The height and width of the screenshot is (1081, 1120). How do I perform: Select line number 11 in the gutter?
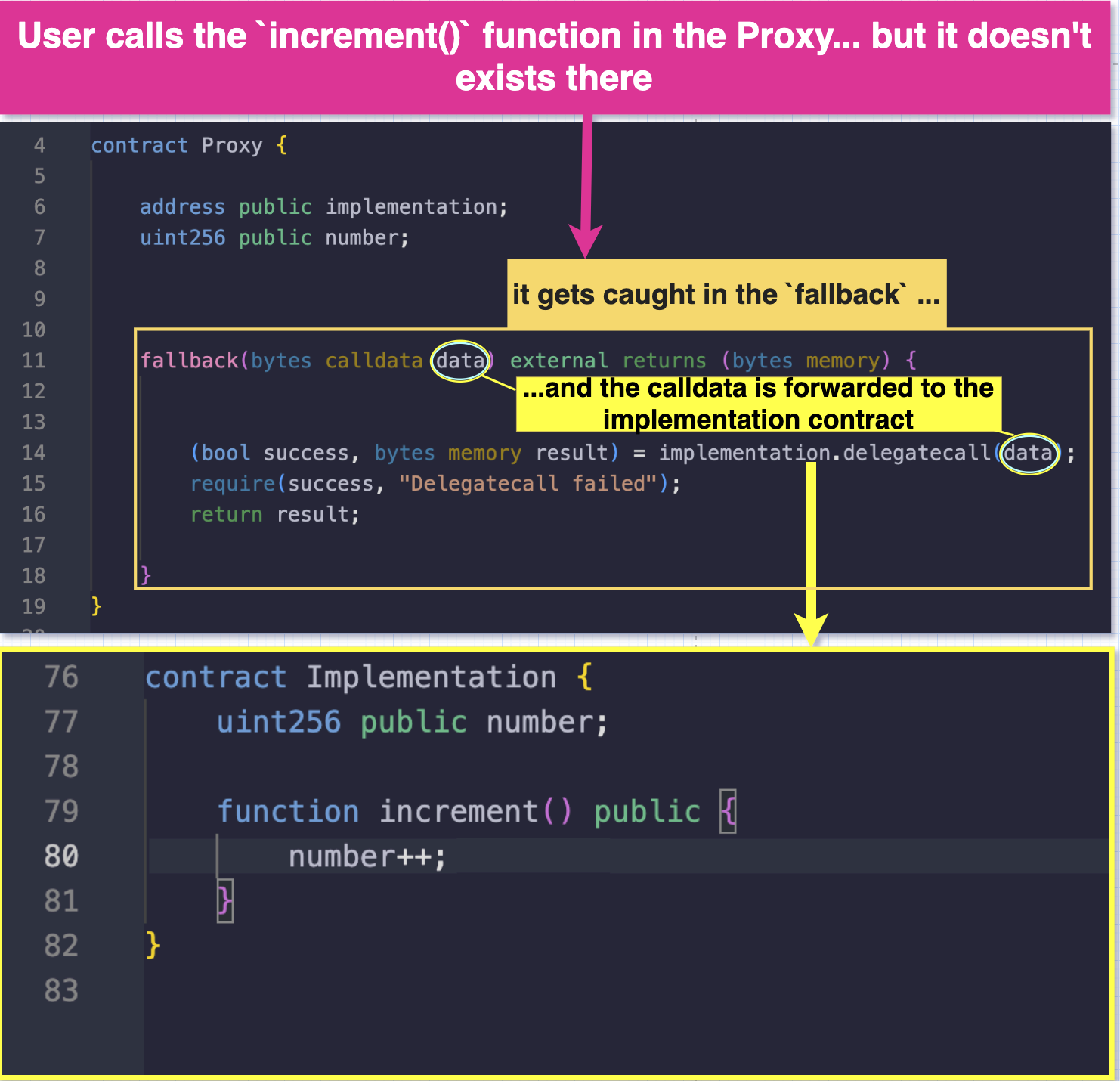[x=34, y=361]
